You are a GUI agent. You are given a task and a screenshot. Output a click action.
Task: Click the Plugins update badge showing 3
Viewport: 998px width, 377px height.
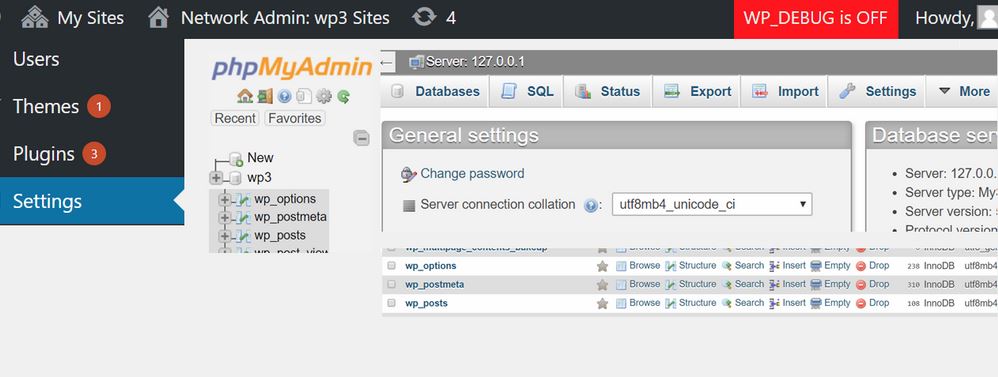[x=94, y=153]
